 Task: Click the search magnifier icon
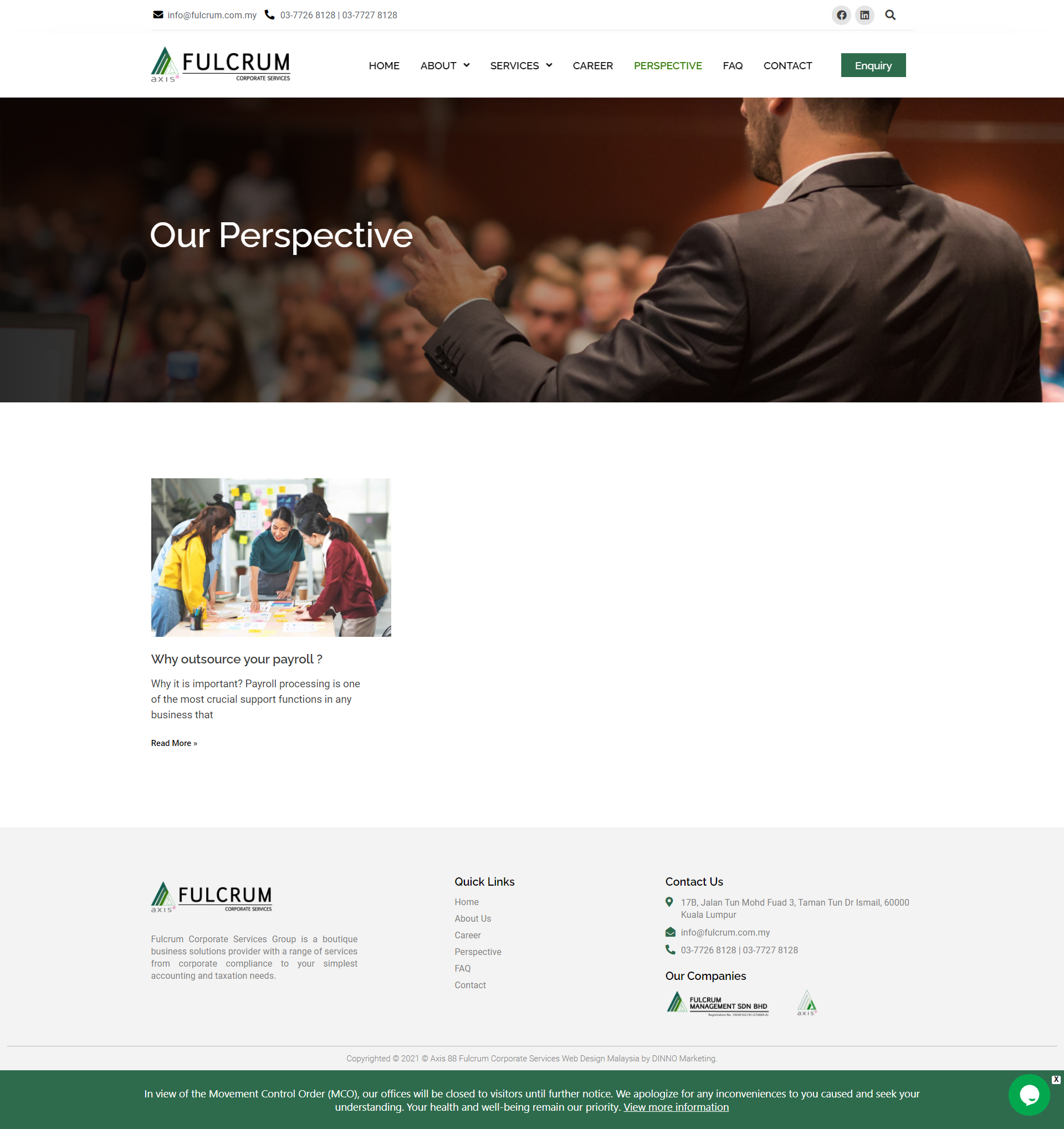890,16
